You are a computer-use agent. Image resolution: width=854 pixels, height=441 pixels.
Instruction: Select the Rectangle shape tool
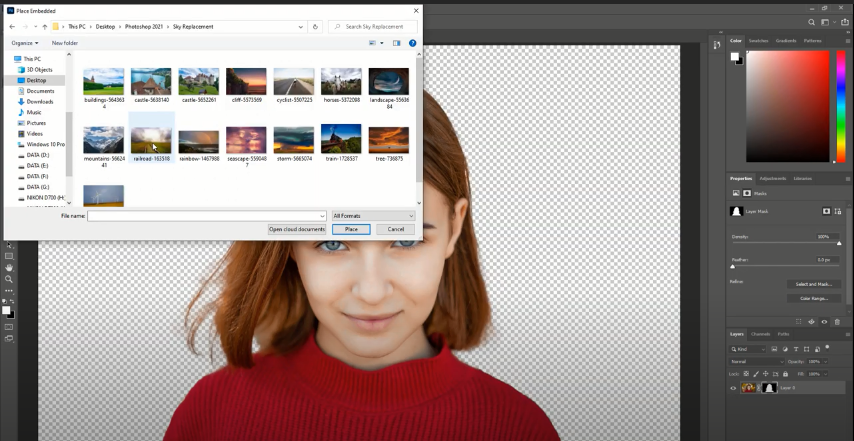[9, 255]
